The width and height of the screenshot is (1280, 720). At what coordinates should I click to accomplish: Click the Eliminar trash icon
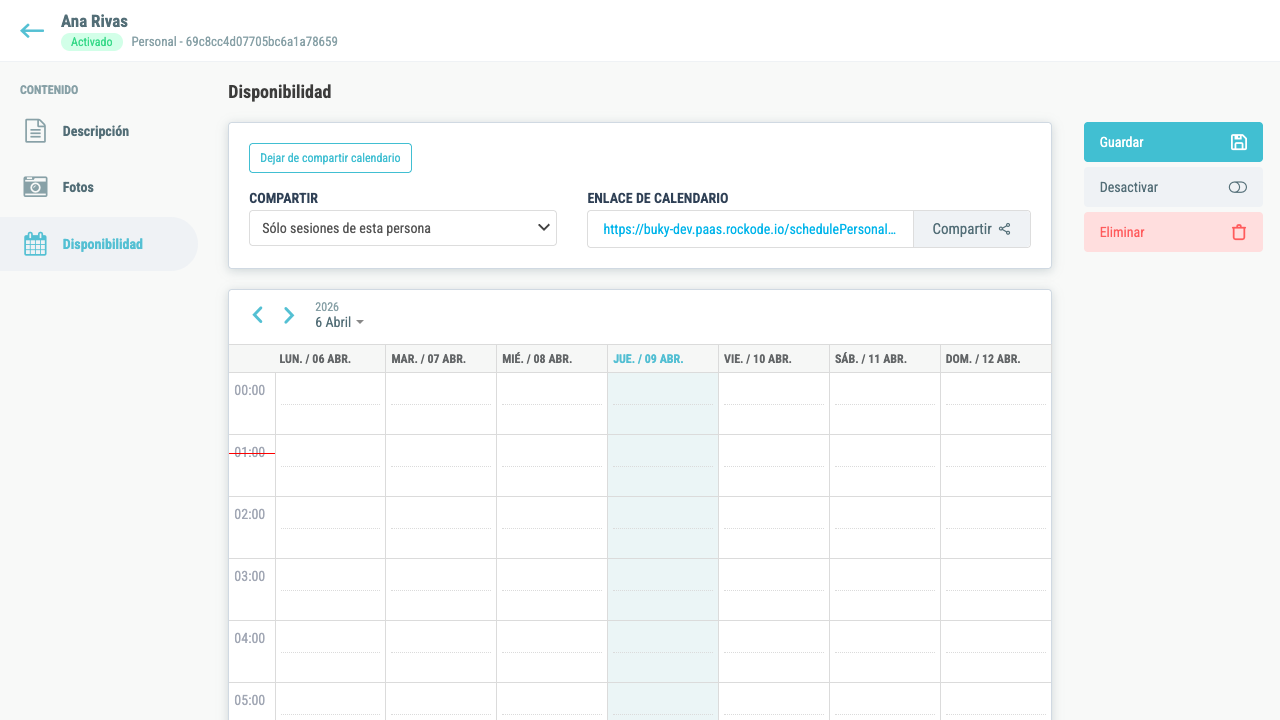(x=1239, y=232)
